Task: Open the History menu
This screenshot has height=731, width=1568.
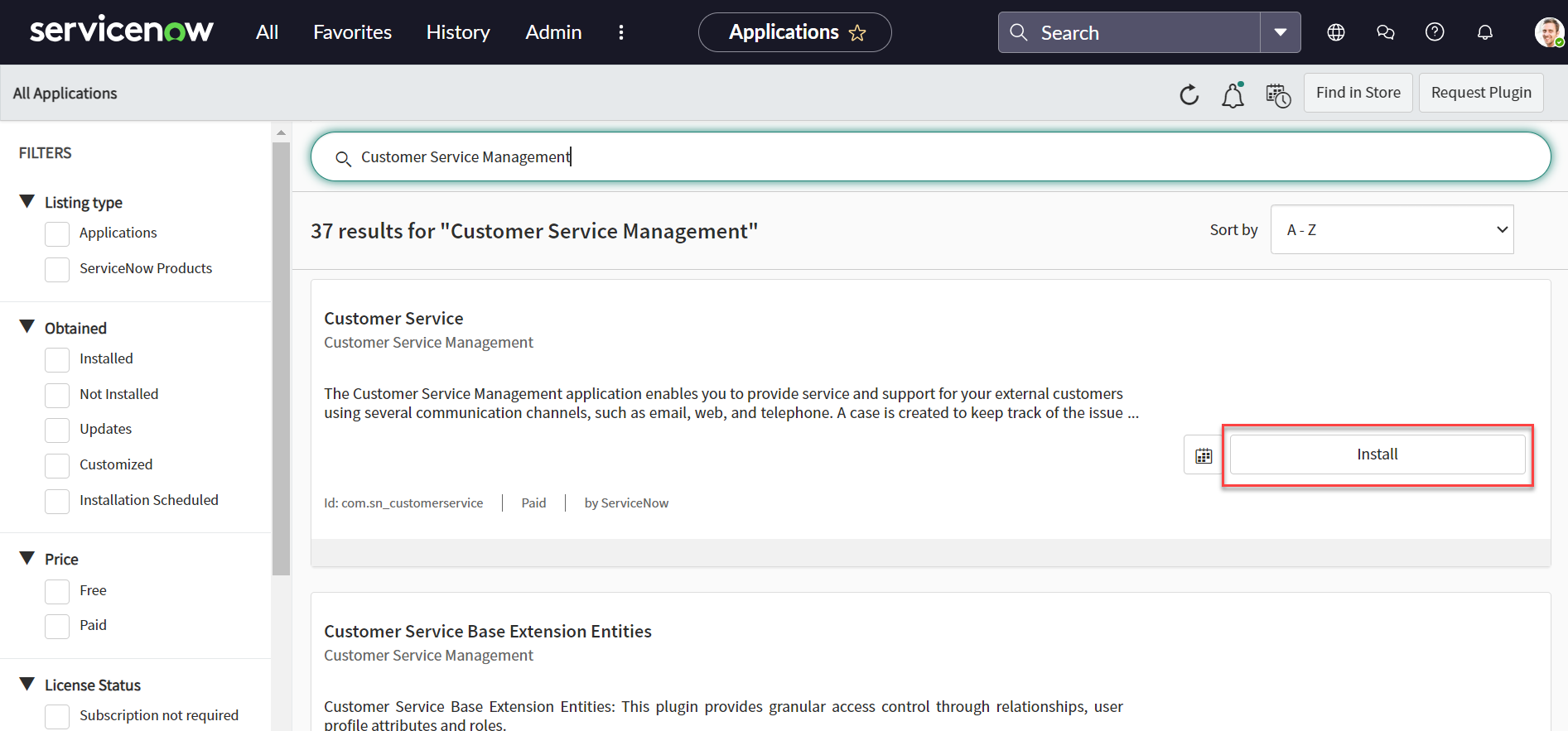Action: pos(458,32)
